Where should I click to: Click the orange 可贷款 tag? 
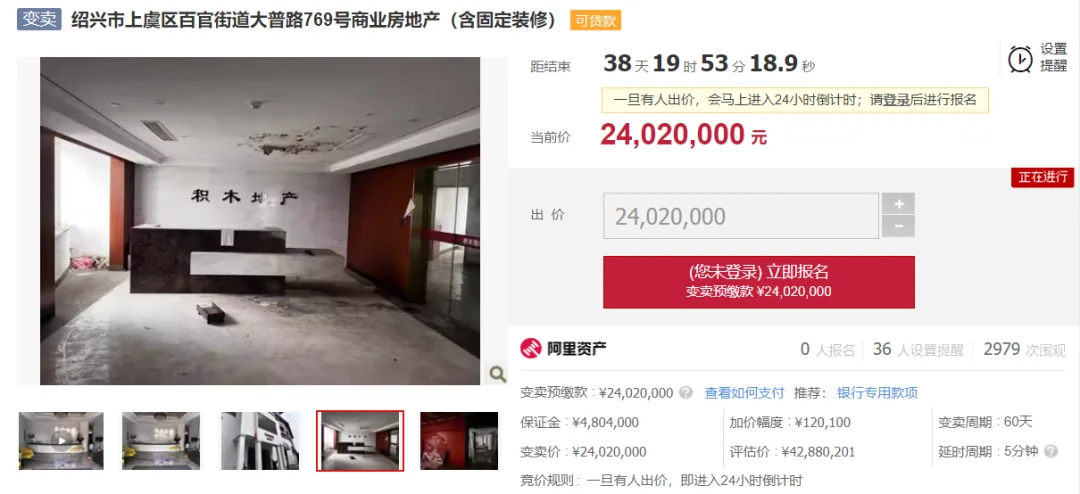[595, 21]
